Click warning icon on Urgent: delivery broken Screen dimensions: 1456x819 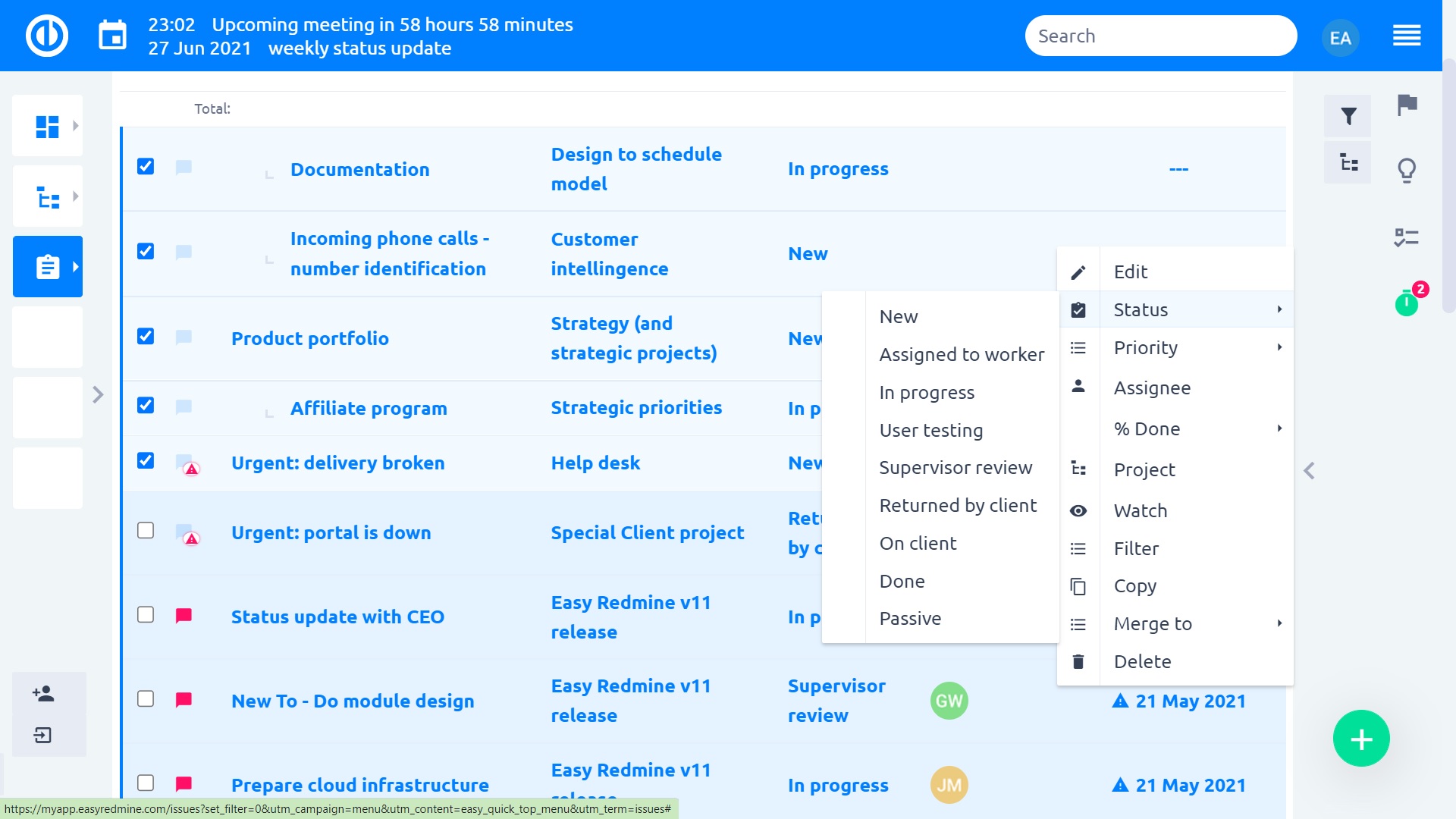point(192,469)
